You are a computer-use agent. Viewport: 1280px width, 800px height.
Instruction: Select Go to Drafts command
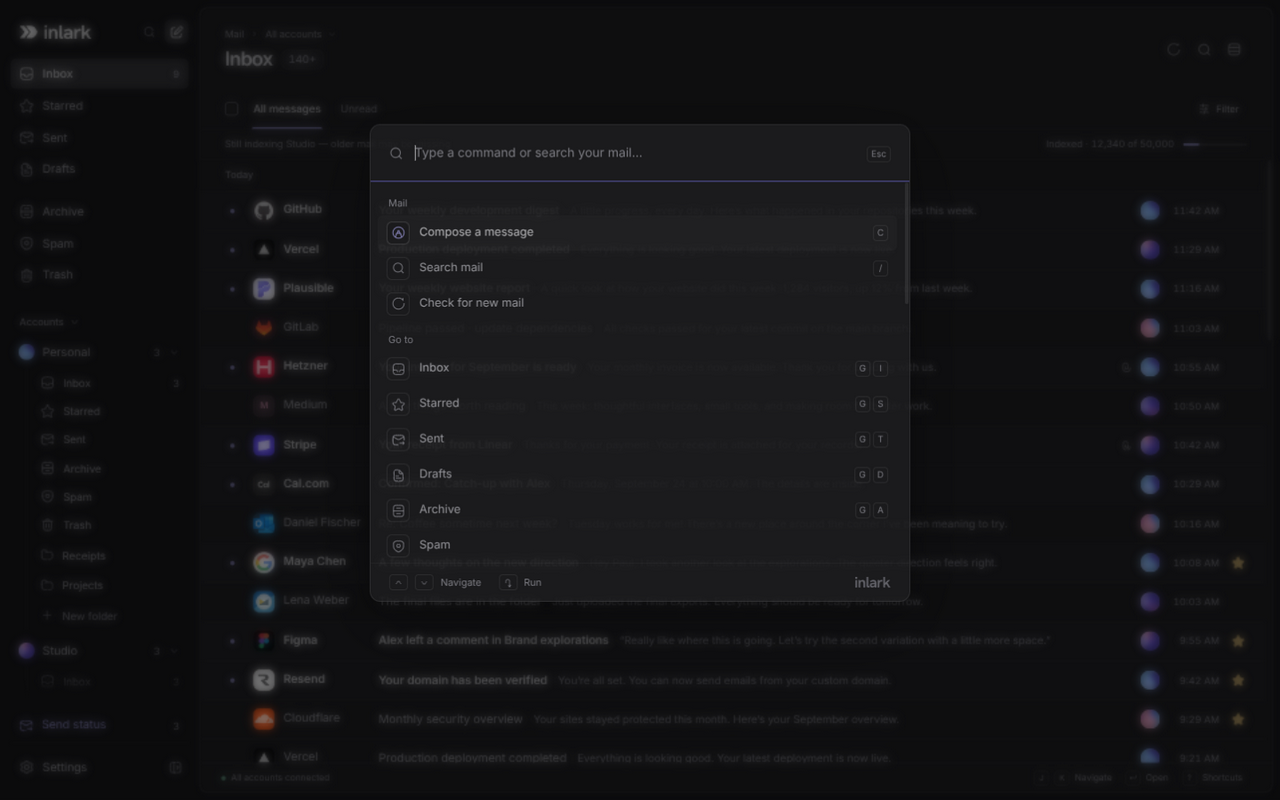[x=638, y=475]
